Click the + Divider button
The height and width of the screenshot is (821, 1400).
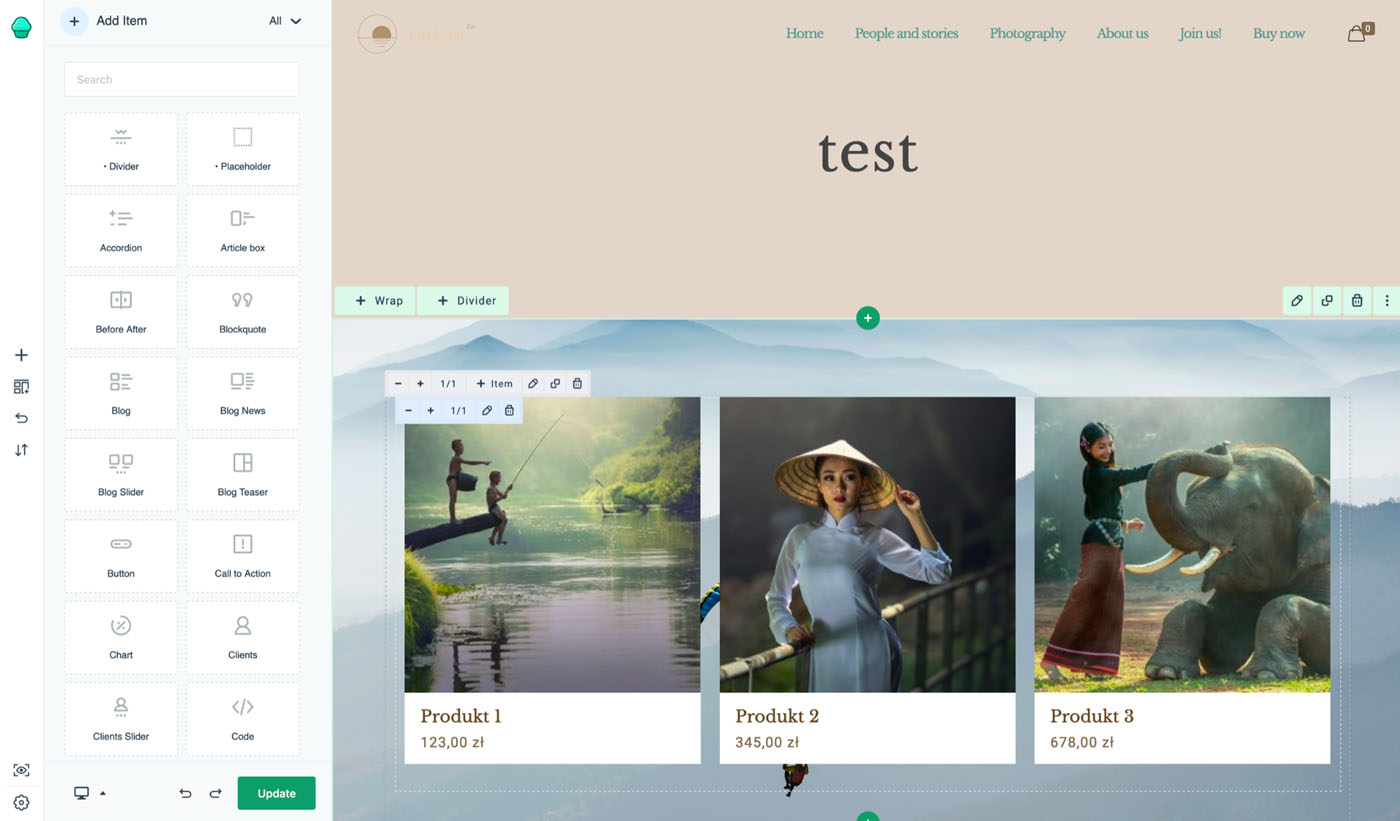[x=464, y=301]
